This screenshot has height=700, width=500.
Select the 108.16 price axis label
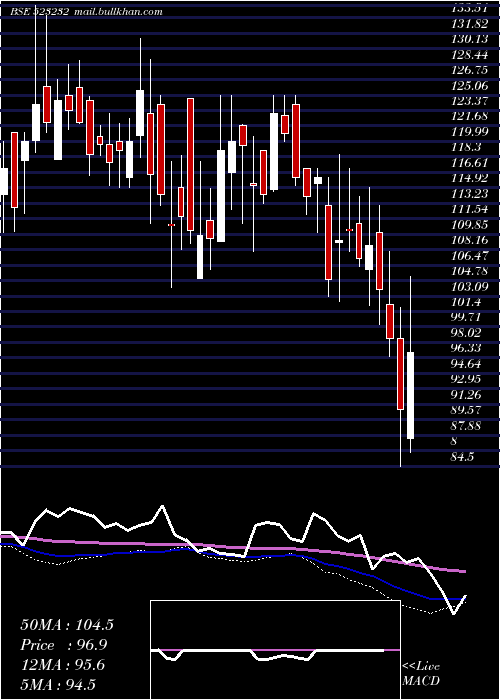pos(469,240)
